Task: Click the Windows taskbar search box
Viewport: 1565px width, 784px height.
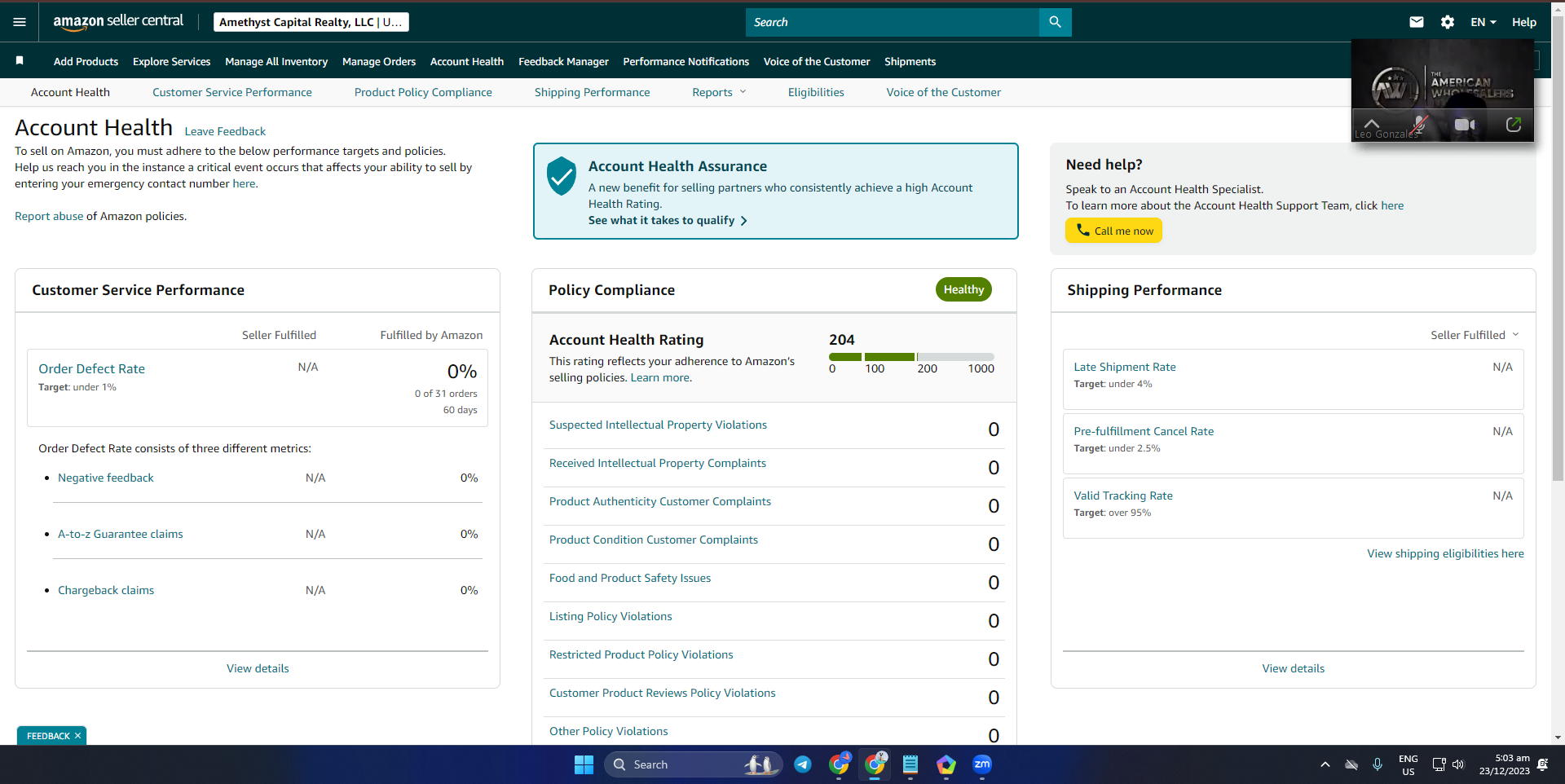Action: pos(694,764)
